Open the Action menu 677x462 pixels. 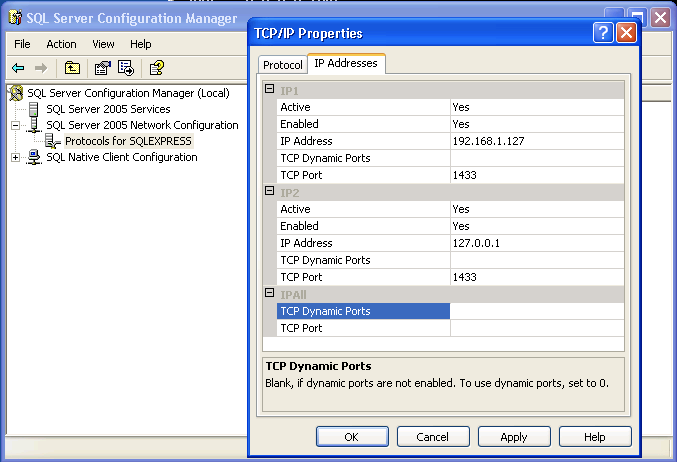[61, 44]
